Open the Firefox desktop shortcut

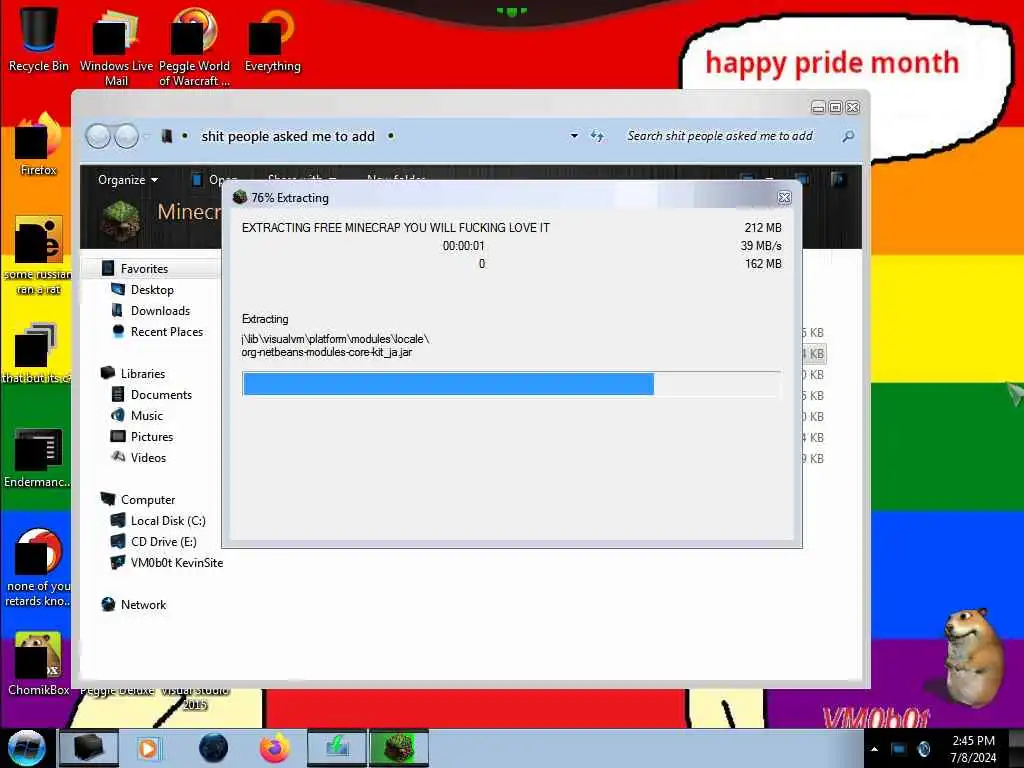pos(39,144)
